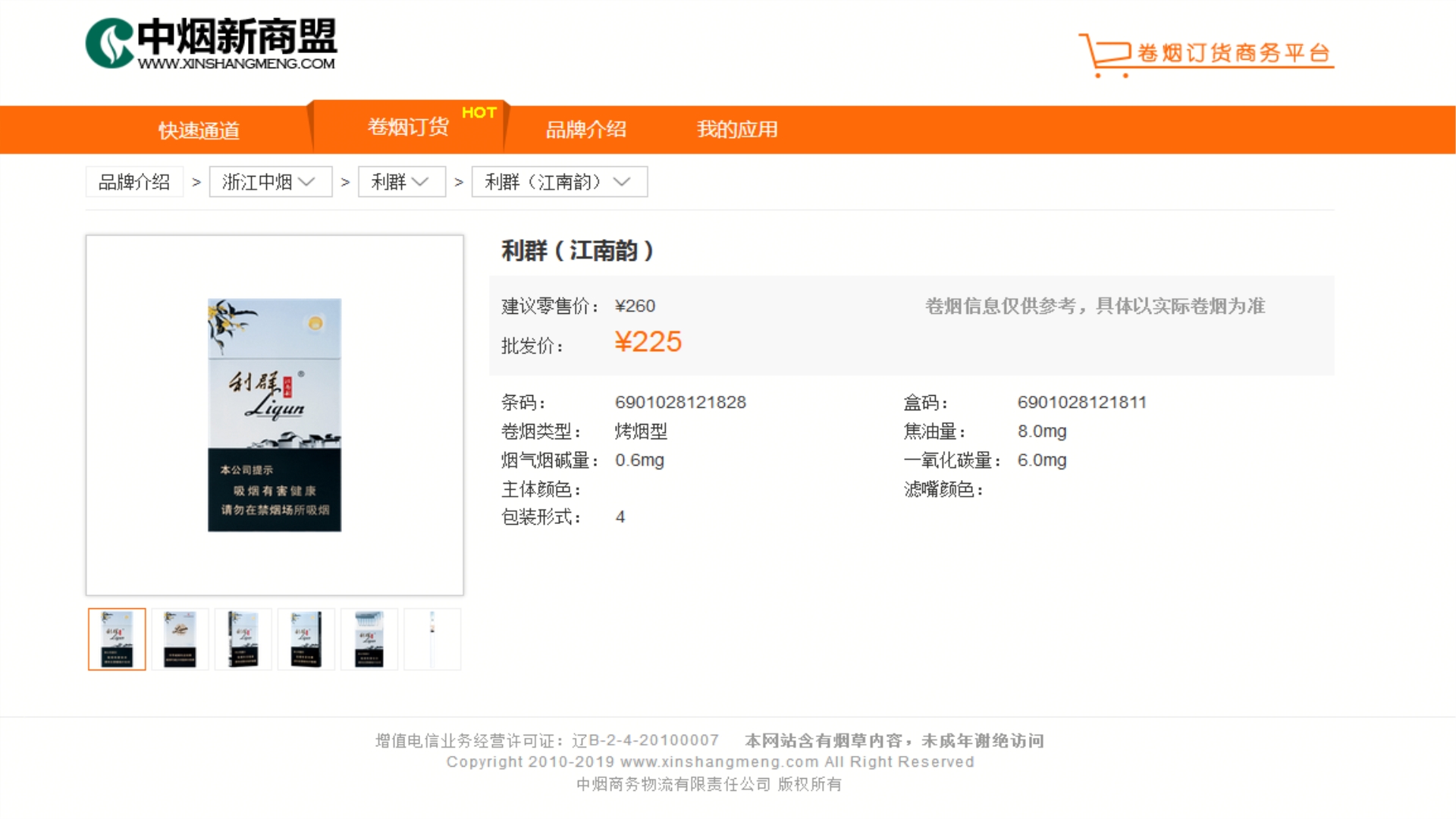The width and height of the screenshot is (1456, 819).
Task: Click the packaging form value 4
Action: 620,517
